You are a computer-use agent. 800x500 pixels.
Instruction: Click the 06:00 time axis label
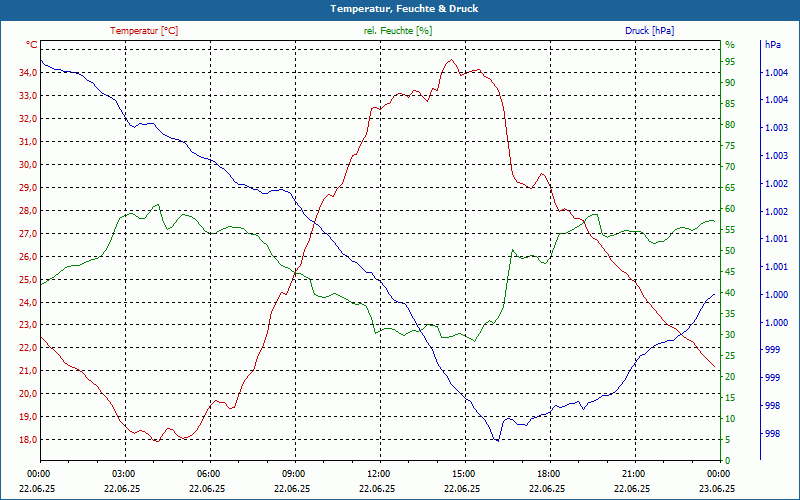(208, 473)
